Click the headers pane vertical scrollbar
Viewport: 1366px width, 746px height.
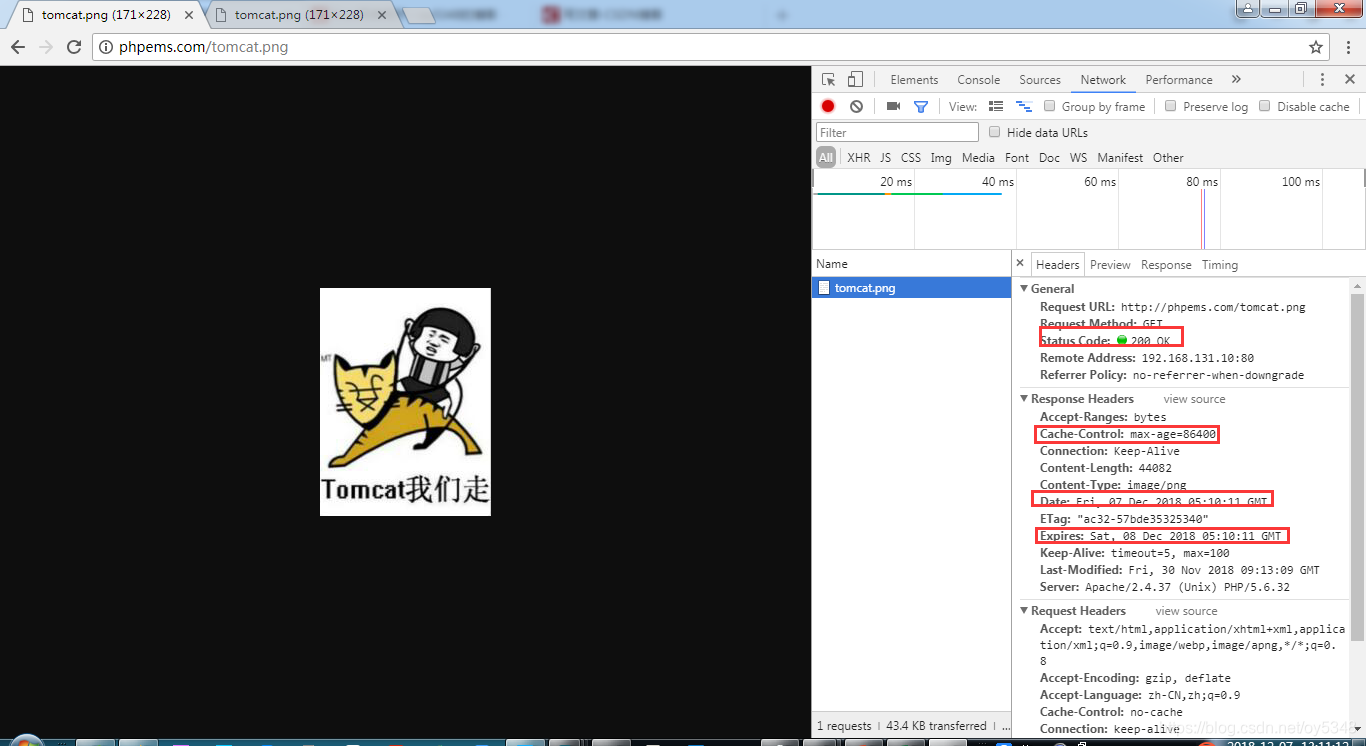1357,467
